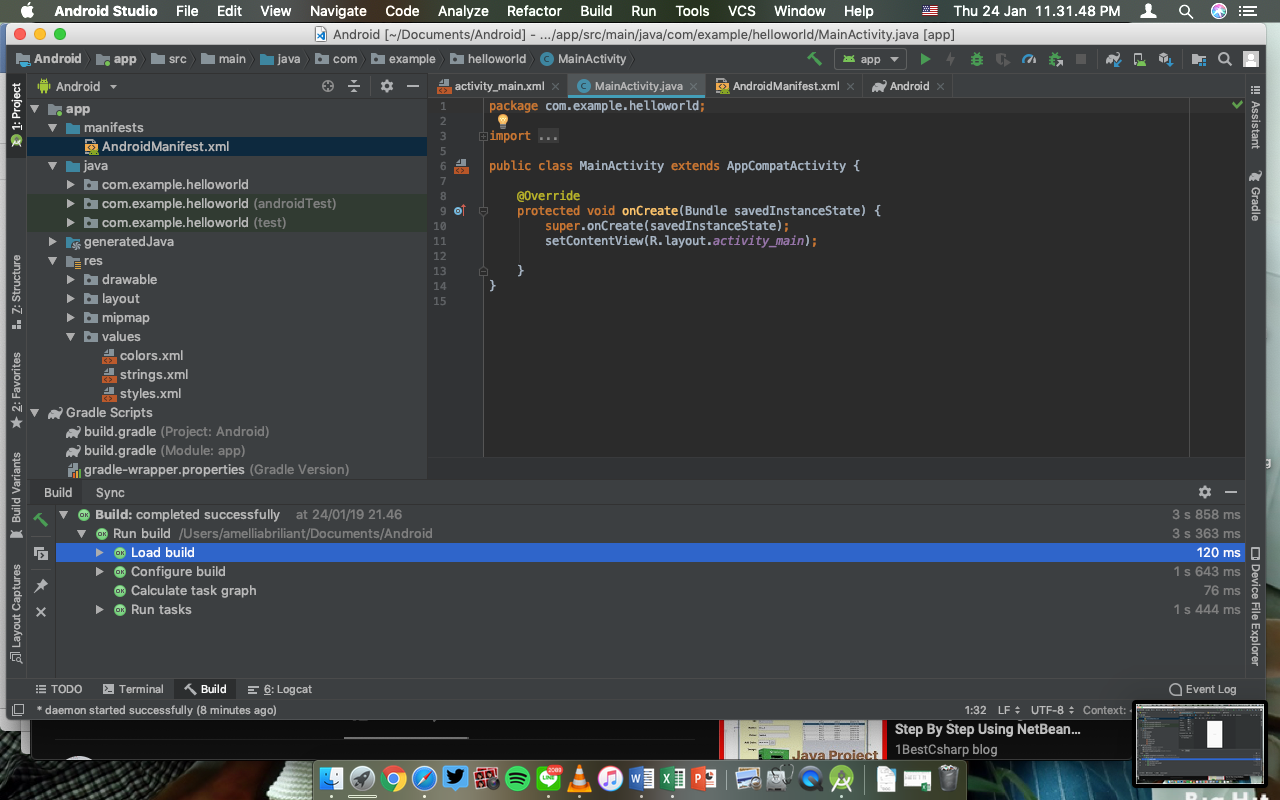Click the intention lightbulb in editor
Viewport: 1280px width, 800px height.
click(503, 121)
